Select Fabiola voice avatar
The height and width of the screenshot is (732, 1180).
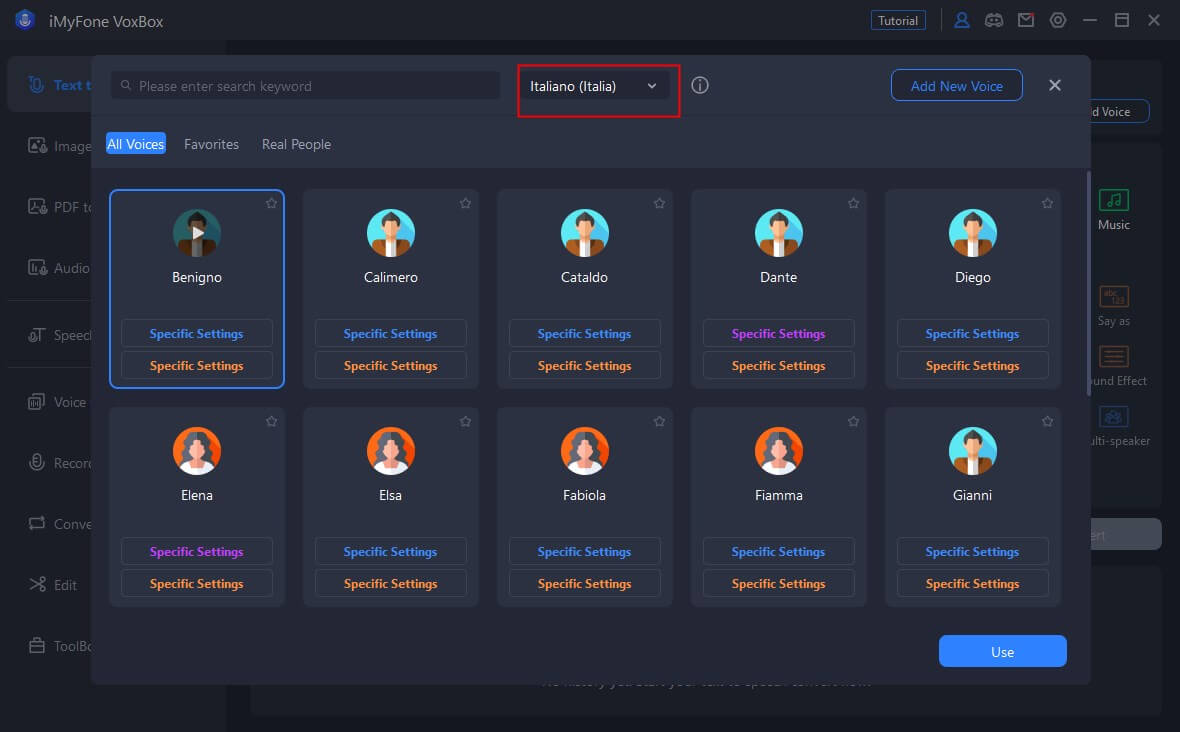point(585,451)
